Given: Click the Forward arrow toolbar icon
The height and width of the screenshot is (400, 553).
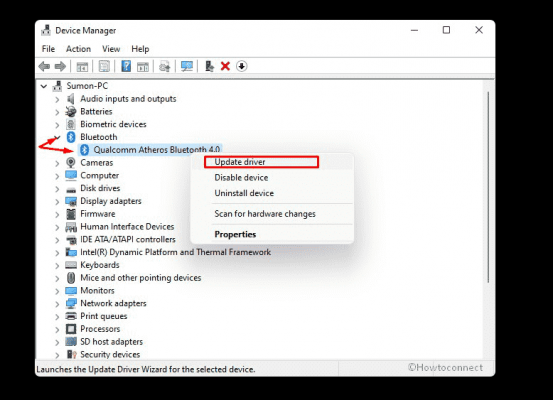Looking at the screenshot, I should tap(60, 66).
